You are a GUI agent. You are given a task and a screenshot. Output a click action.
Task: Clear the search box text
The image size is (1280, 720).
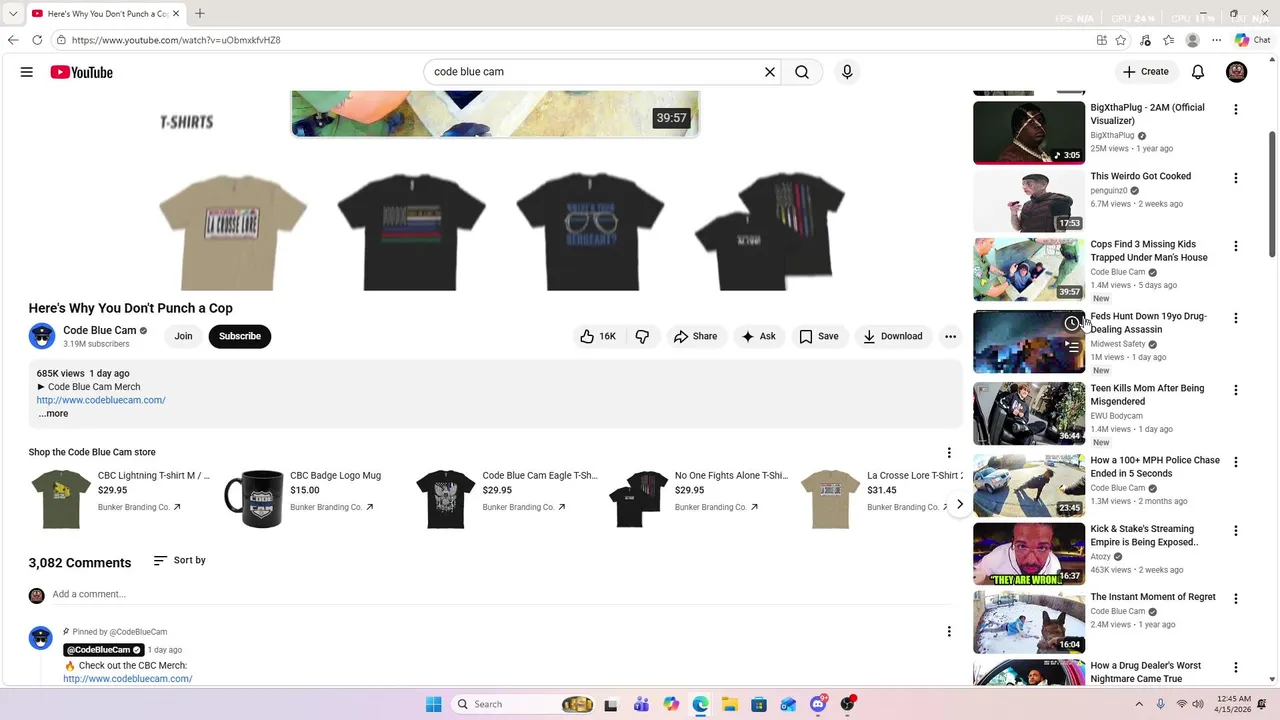770,72
